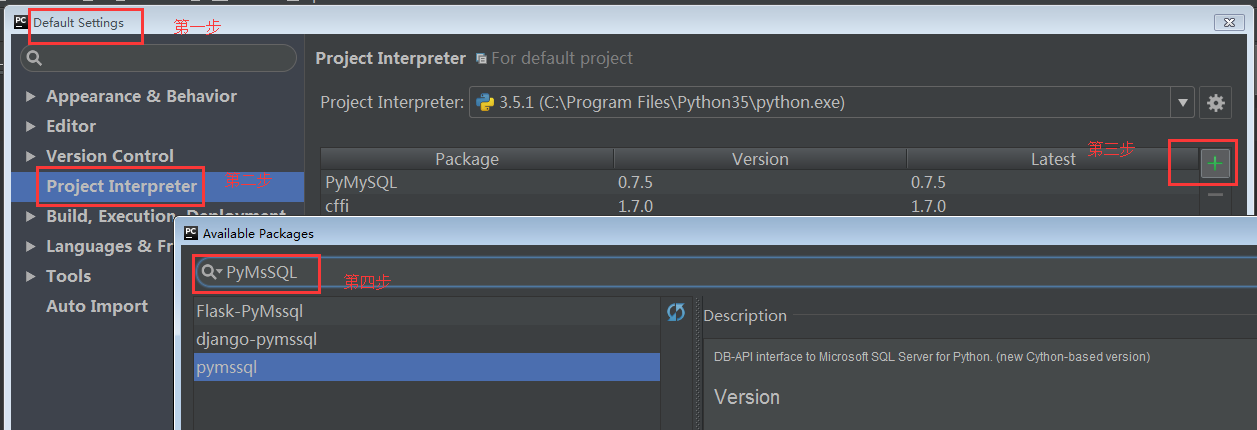
Task: Close the Default Settings window
Action: click(1229, 22)
